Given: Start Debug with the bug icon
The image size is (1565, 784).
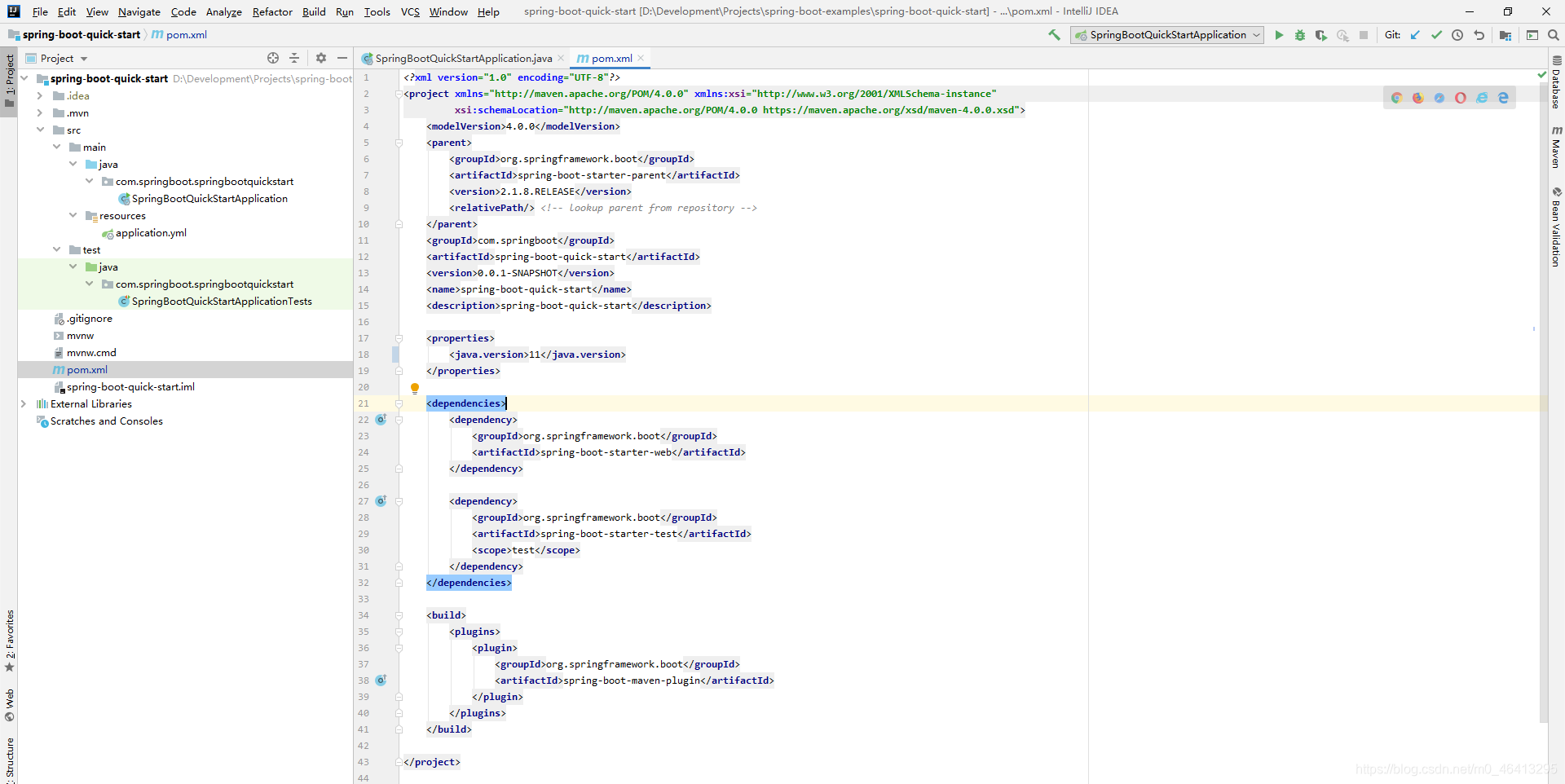Looking at the screenshot, I should point(1300,35).
